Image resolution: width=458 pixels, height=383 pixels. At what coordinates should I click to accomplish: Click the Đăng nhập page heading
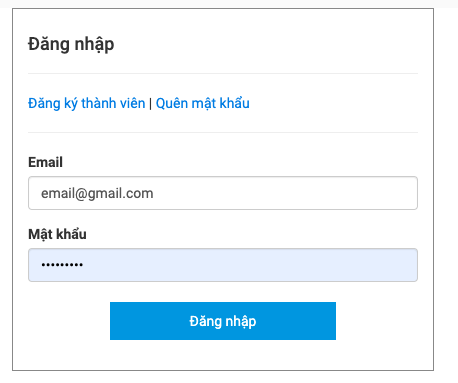[71, 44]
